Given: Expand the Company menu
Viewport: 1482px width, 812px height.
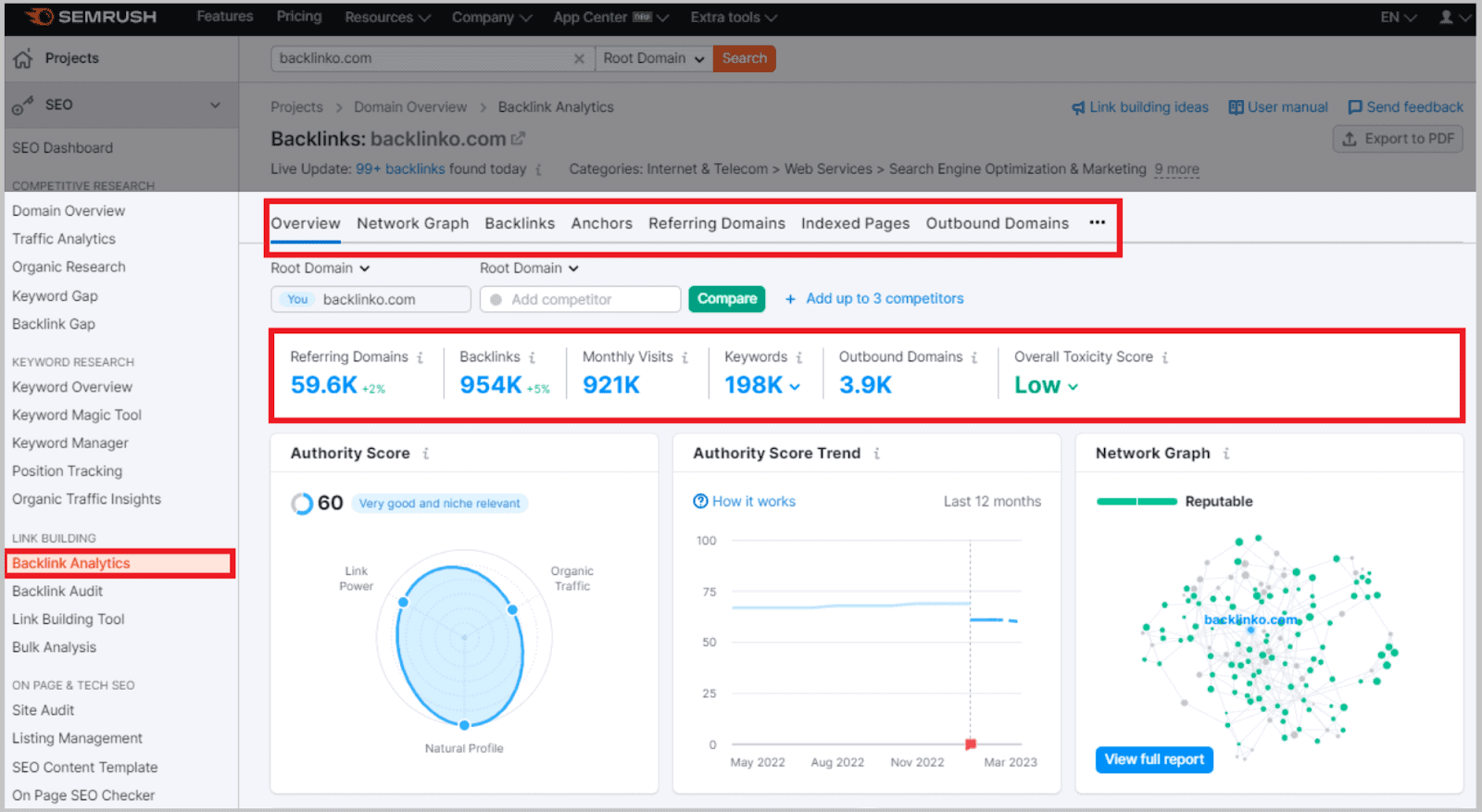Looking at the screenshot, I should pyautogui.click(x=492, y=17).
